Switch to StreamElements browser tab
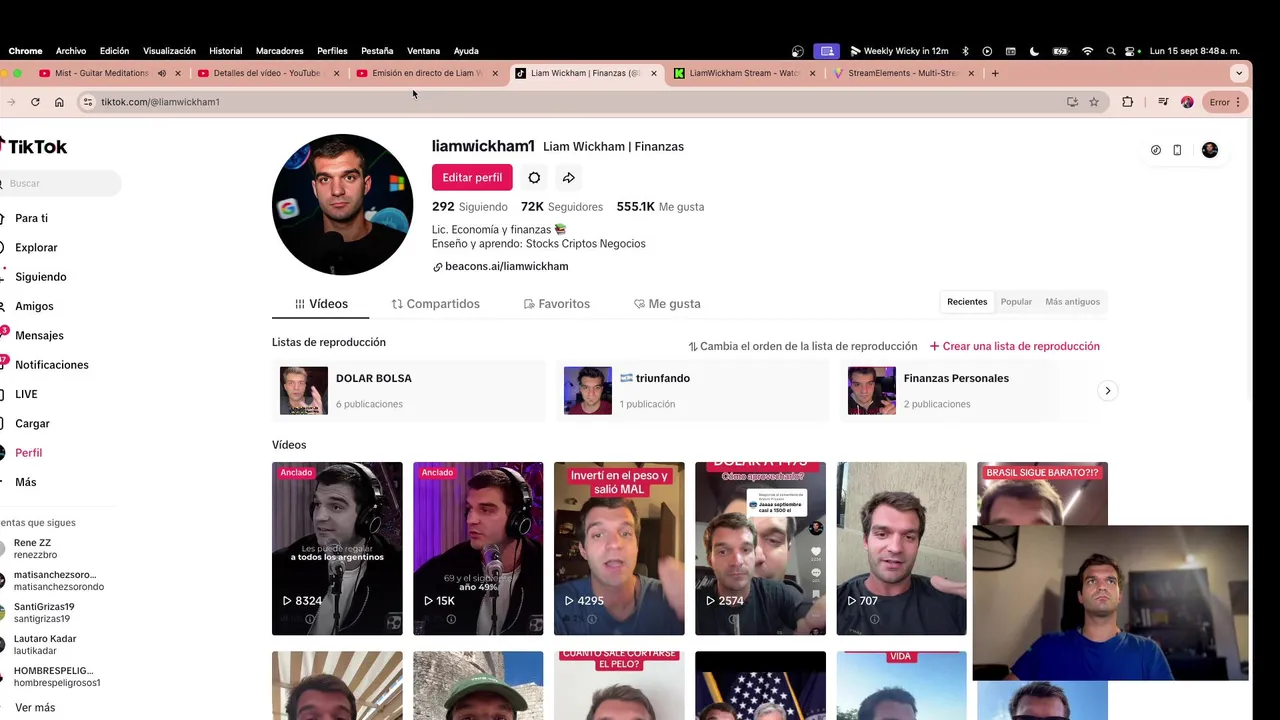Screen dimensions: 1280x720 (903, 73)
